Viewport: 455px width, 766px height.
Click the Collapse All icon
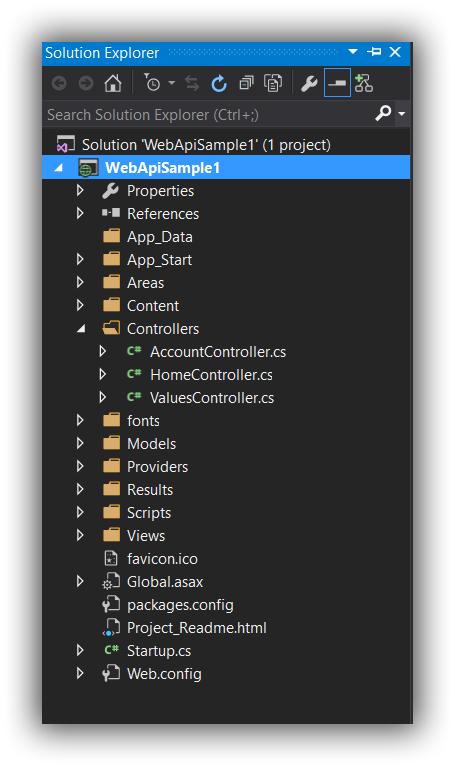click(x=246, y=84)
